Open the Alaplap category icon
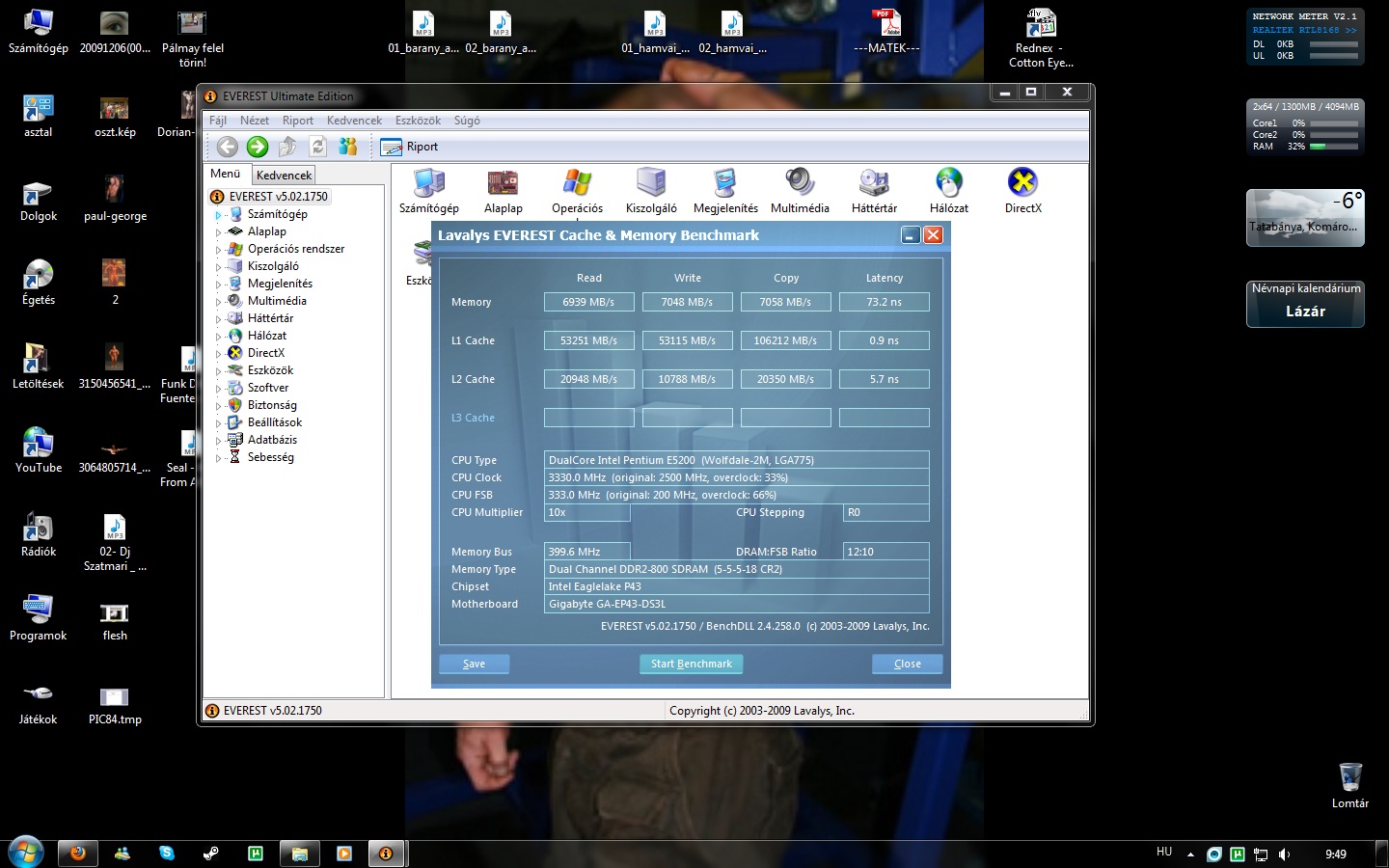 504,190
